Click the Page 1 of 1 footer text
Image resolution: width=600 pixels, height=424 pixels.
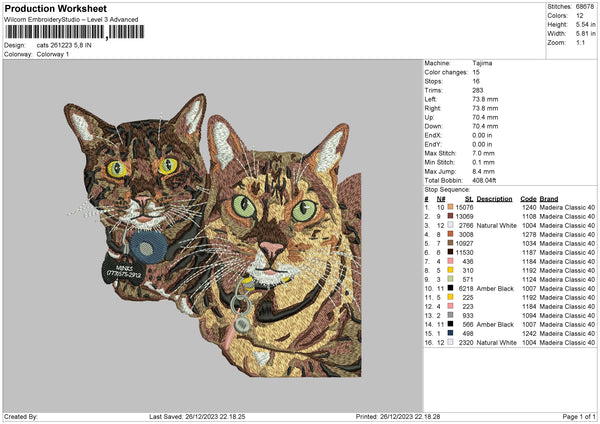click(575, 416)
